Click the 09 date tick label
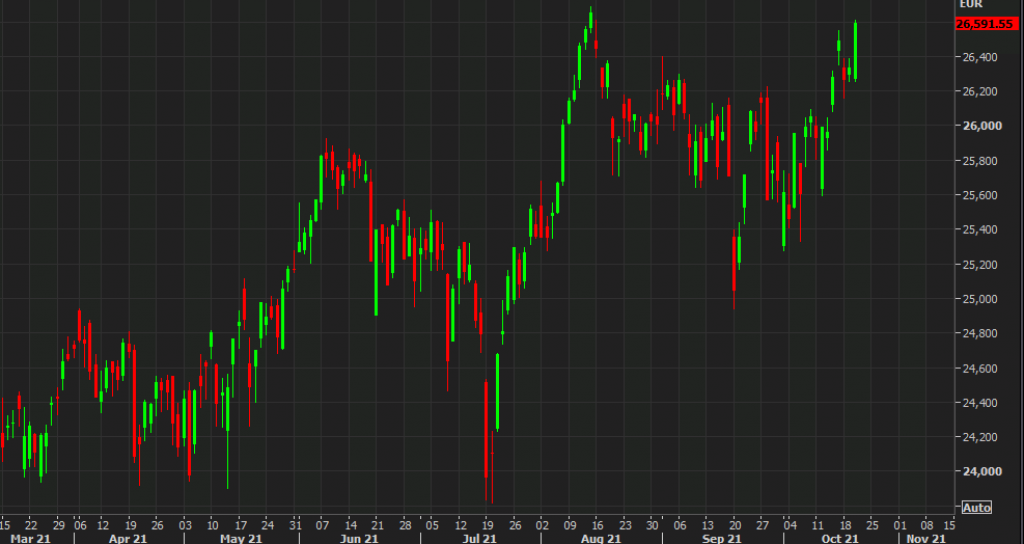This screenshot has width=1024, height=544. pyautogui.click(x=570, y=524)
